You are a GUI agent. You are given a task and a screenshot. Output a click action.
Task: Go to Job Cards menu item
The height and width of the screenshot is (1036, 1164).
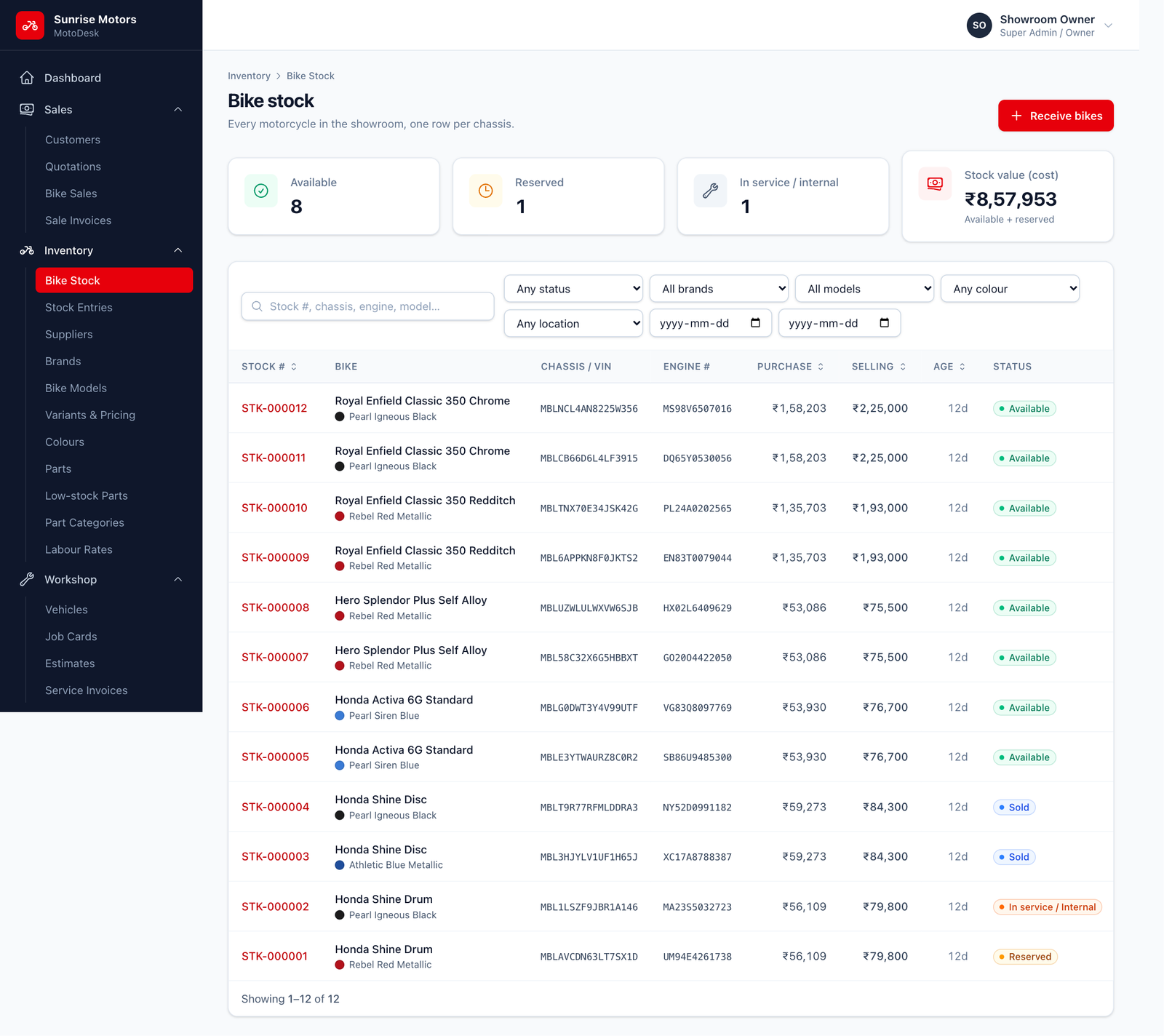coord(71,637)
